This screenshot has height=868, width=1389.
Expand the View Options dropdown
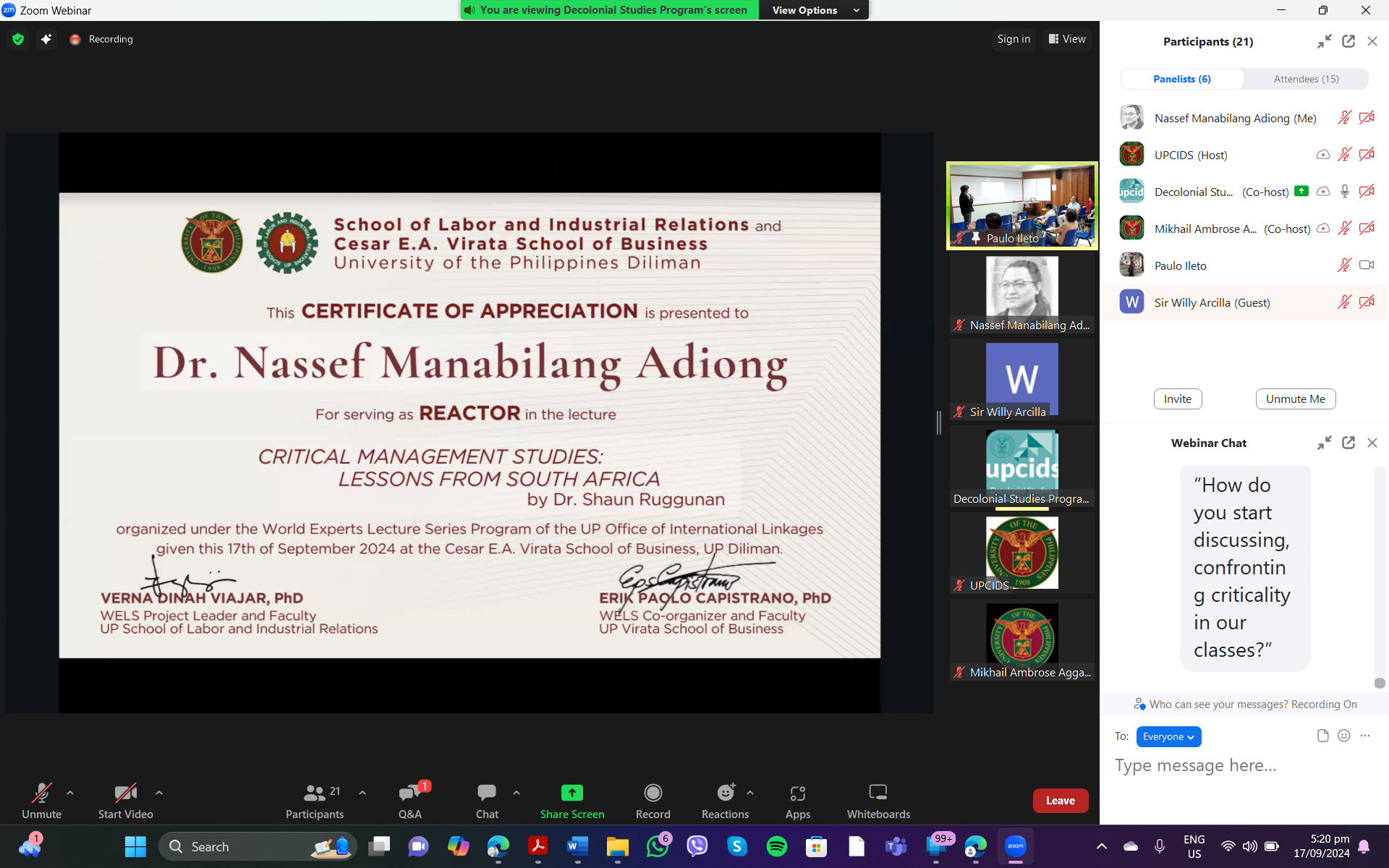814,10
